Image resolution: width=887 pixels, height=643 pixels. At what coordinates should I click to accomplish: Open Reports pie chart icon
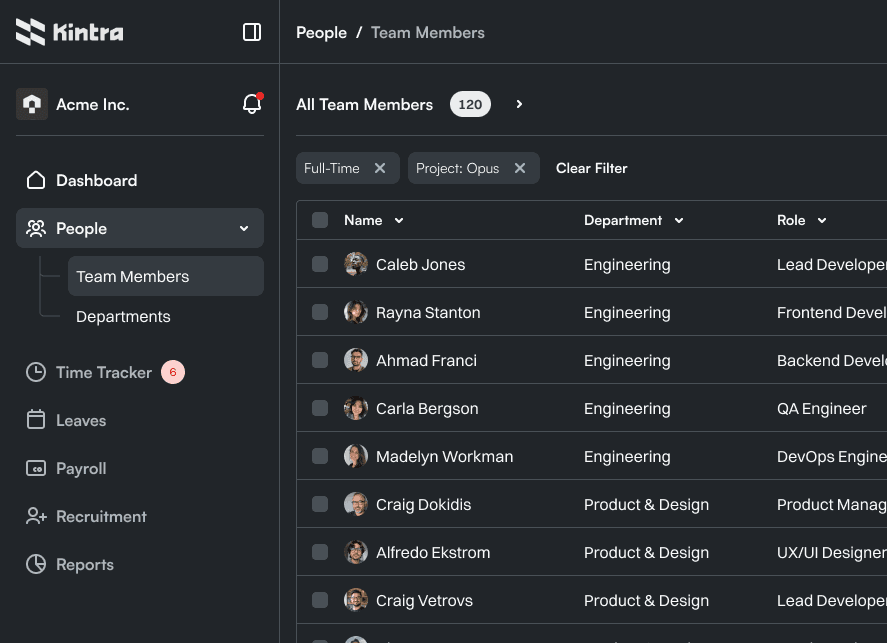(36, 564)
